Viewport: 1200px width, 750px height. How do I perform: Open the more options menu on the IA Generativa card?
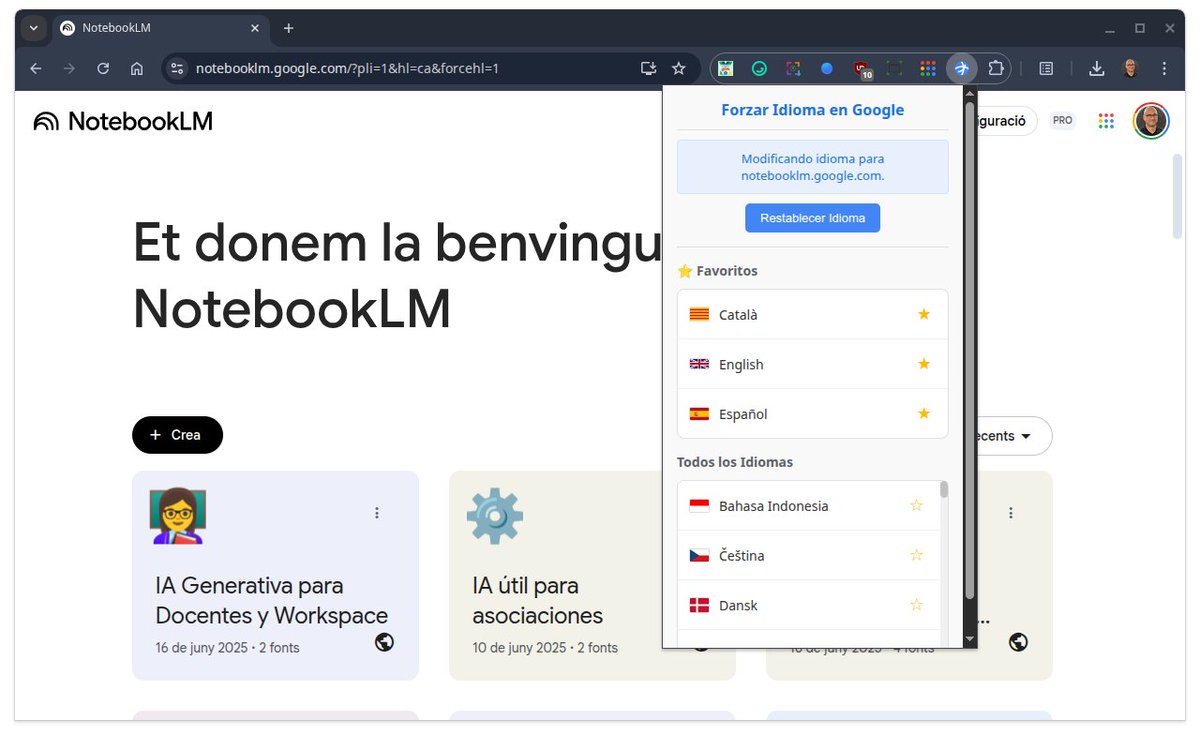(377, 513)
